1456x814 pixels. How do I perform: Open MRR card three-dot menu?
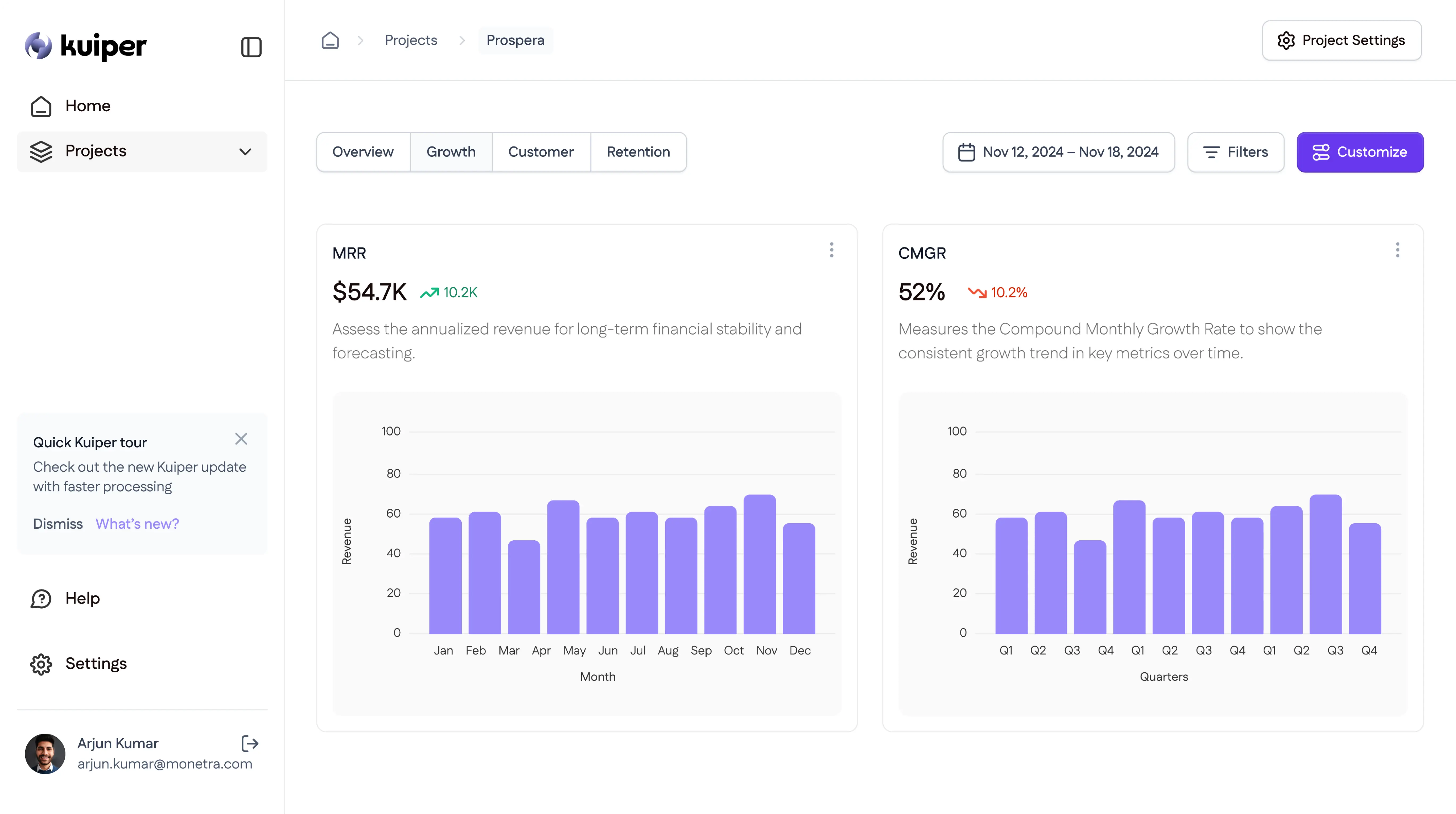point(831,250)
